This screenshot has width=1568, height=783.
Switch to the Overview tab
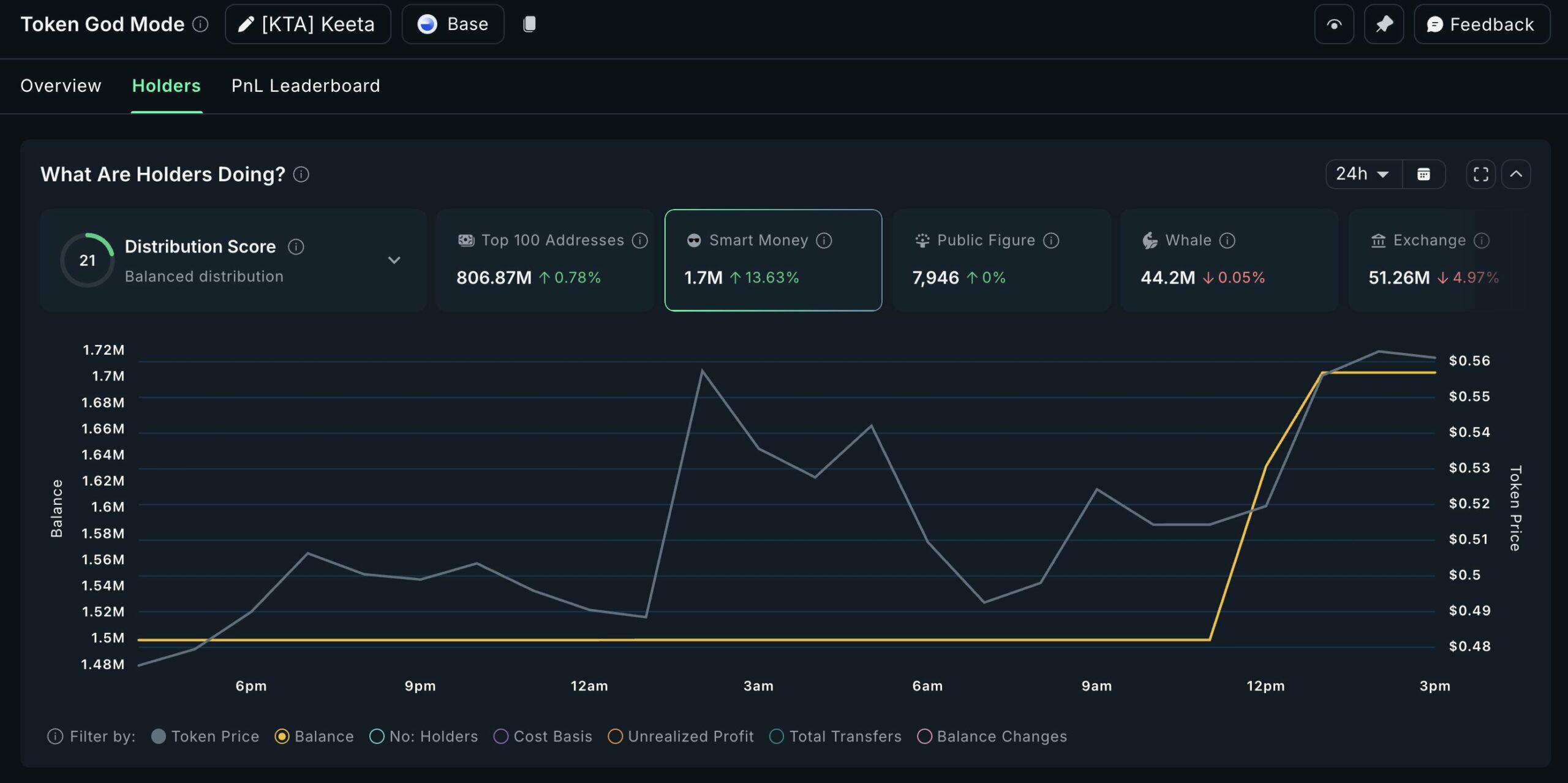click(61, 86)
